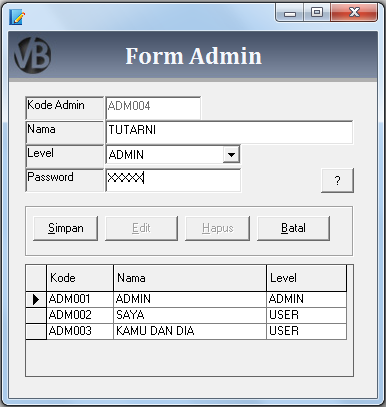Click the Nama column header
Image resolution: width=386 pixels, height=407 pixels.
(x=190, y=278)
